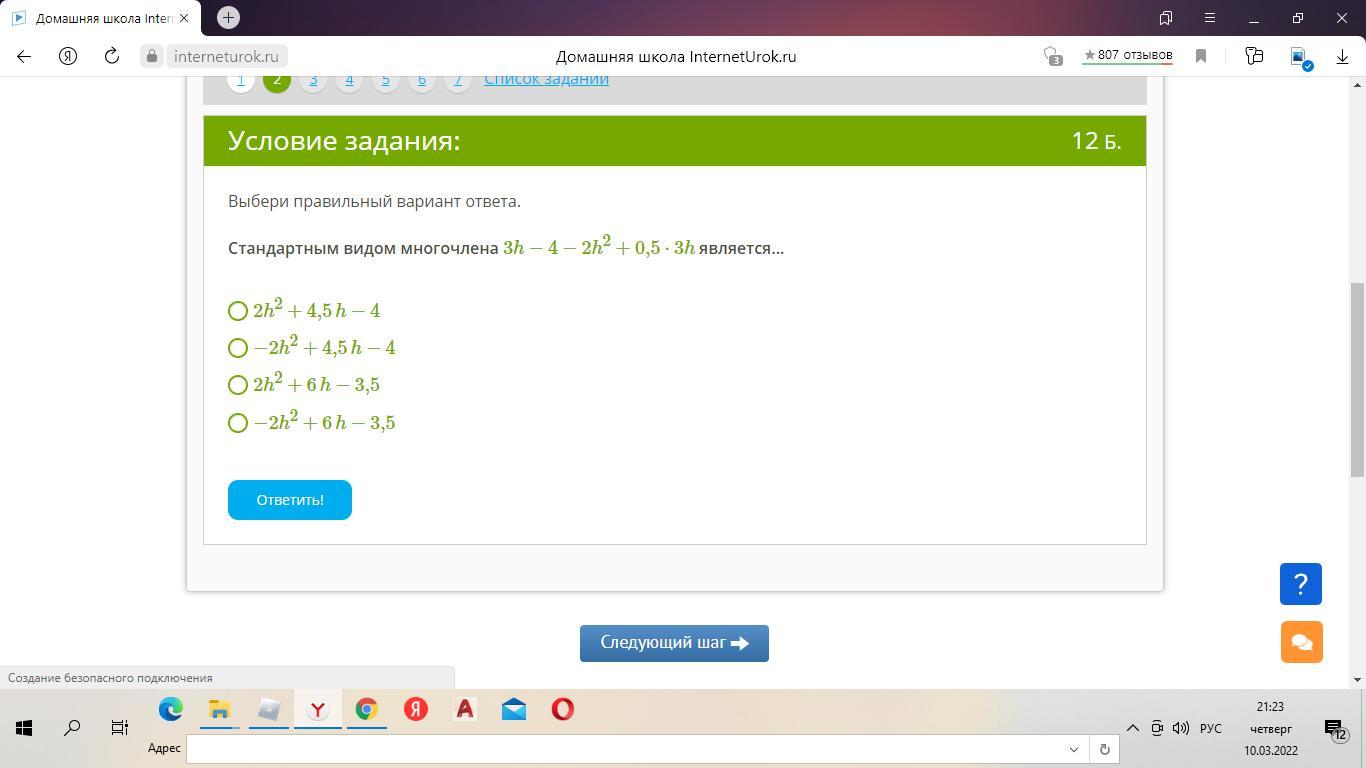Choose option 2h² + 6h − 3,5
This screenshot has width=1366, height=768.
[x=238, y=385]
